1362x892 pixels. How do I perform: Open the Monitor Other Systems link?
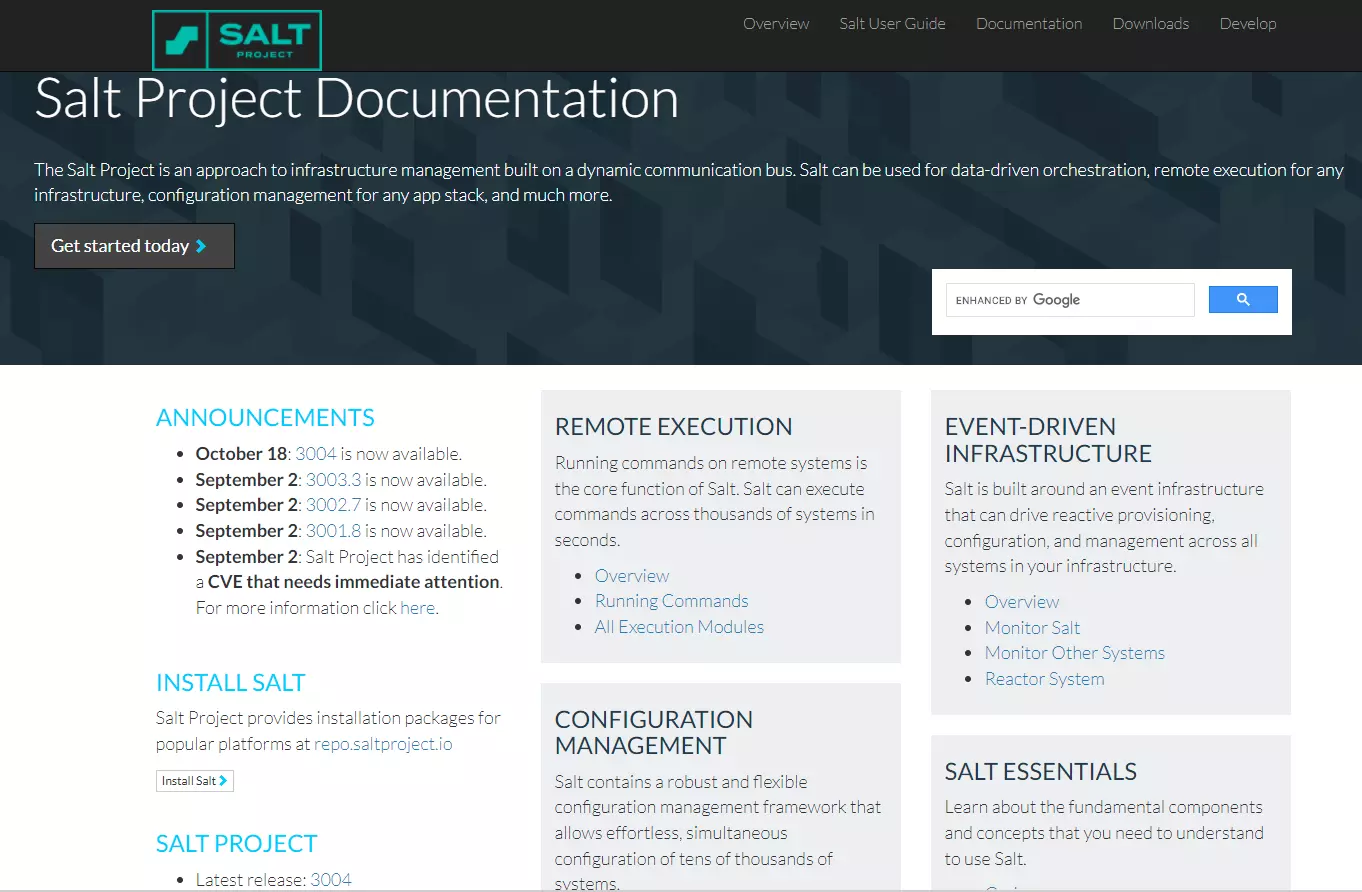coord(1075,653)
